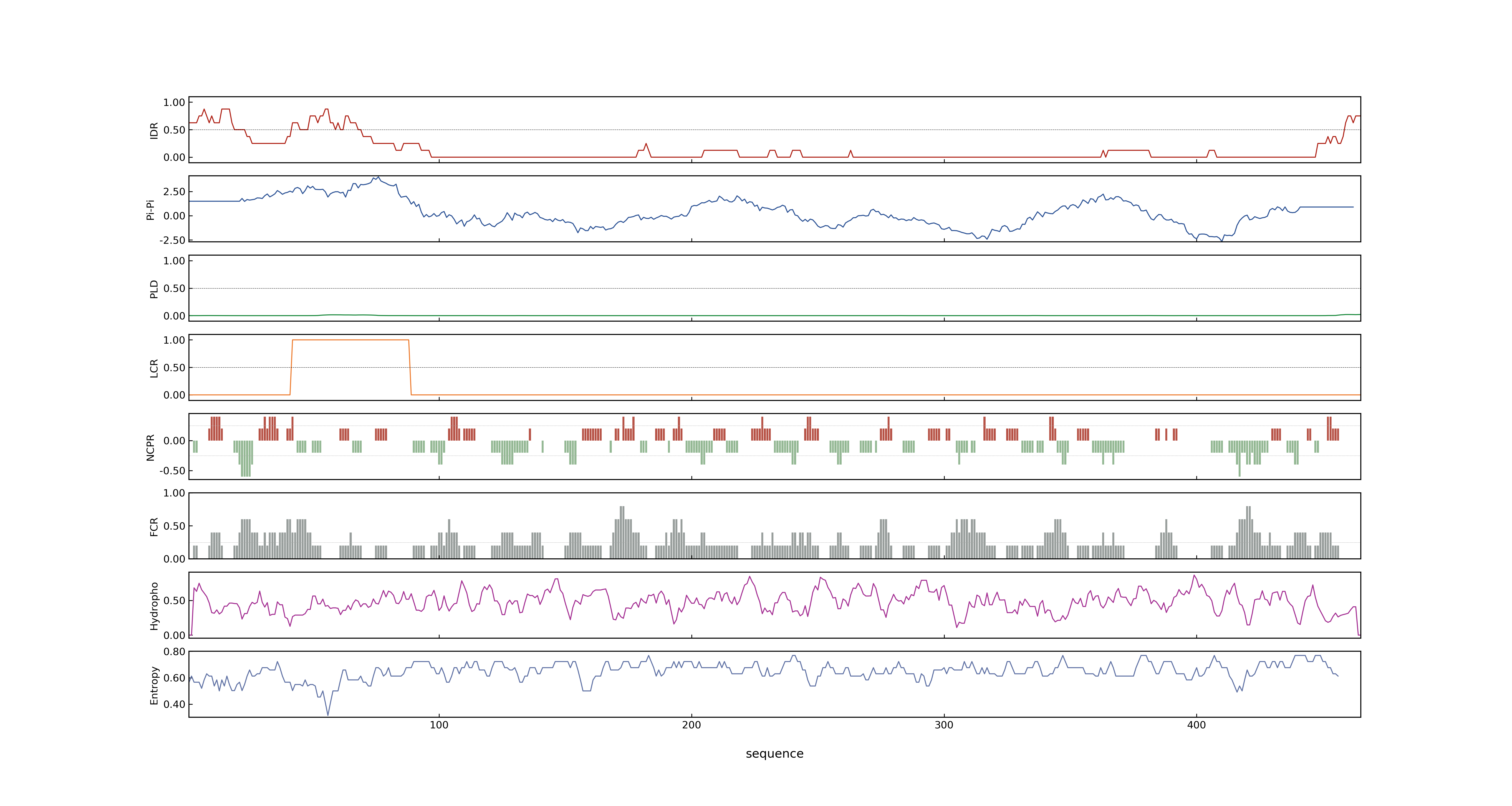The width and height of the screenshot is (1512, 806).
Task: Click the IDR axis label
Action: point(154,130)
